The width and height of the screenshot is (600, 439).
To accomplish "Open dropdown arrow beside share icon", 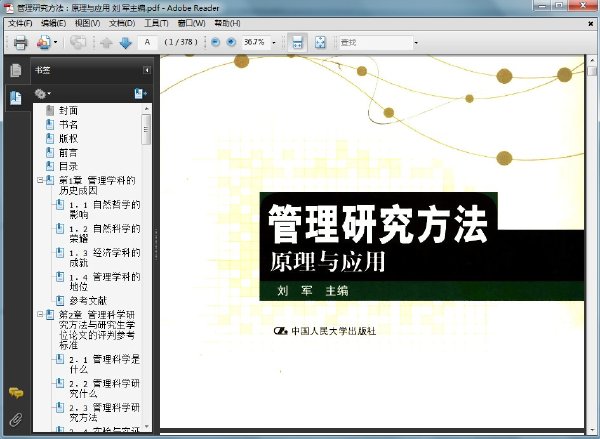I will coord(56,42).
